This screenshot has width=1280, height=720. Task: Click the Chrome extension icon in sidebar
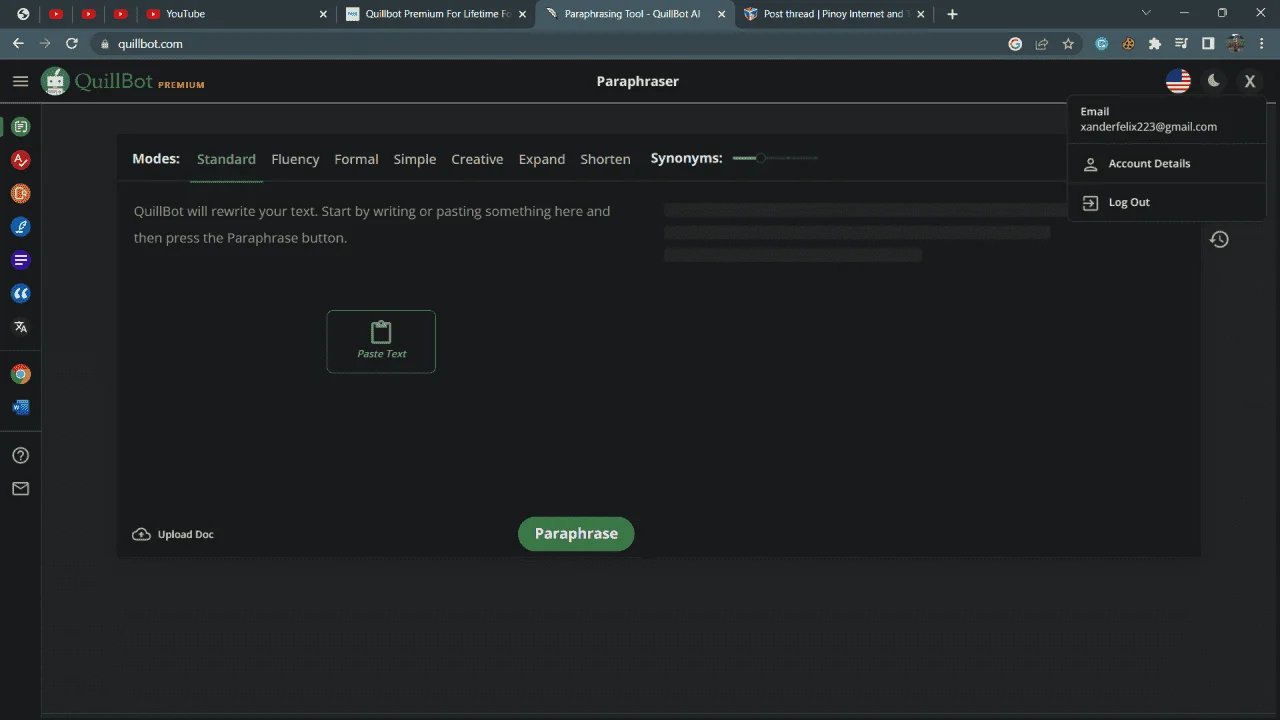[20, 374]
